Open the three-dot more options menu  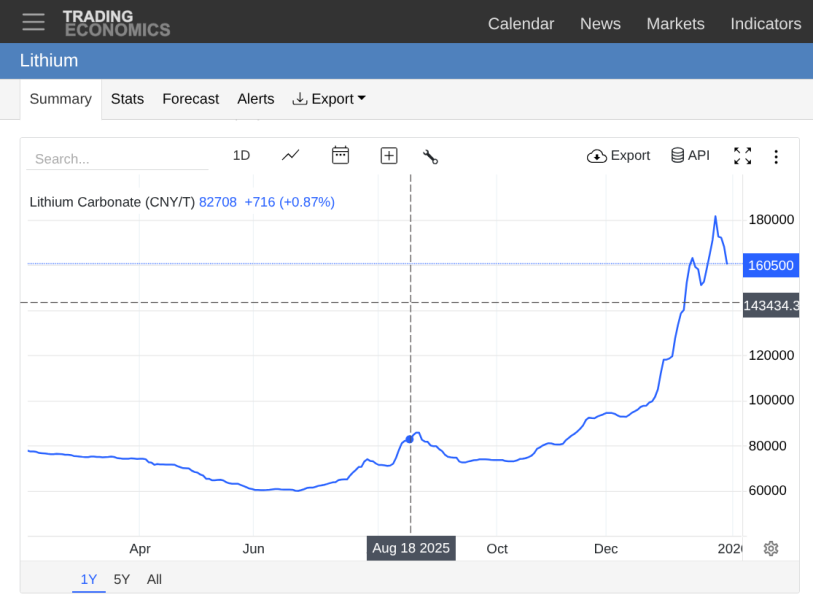click(x=776, y=156)
